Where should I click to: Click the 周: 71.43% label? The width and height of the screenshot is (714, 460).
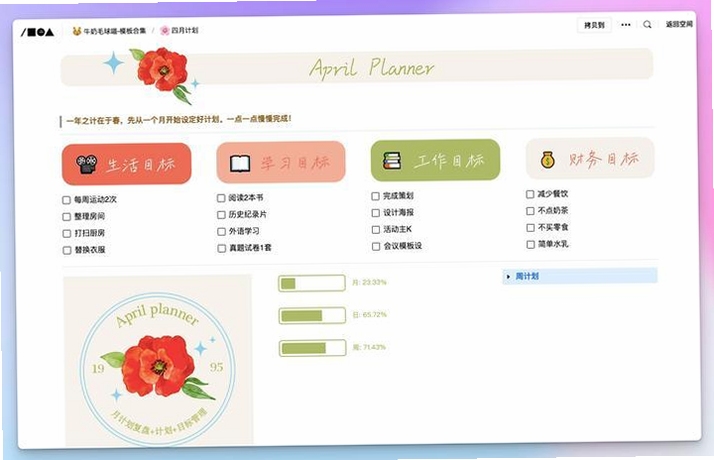coord(369,348)
